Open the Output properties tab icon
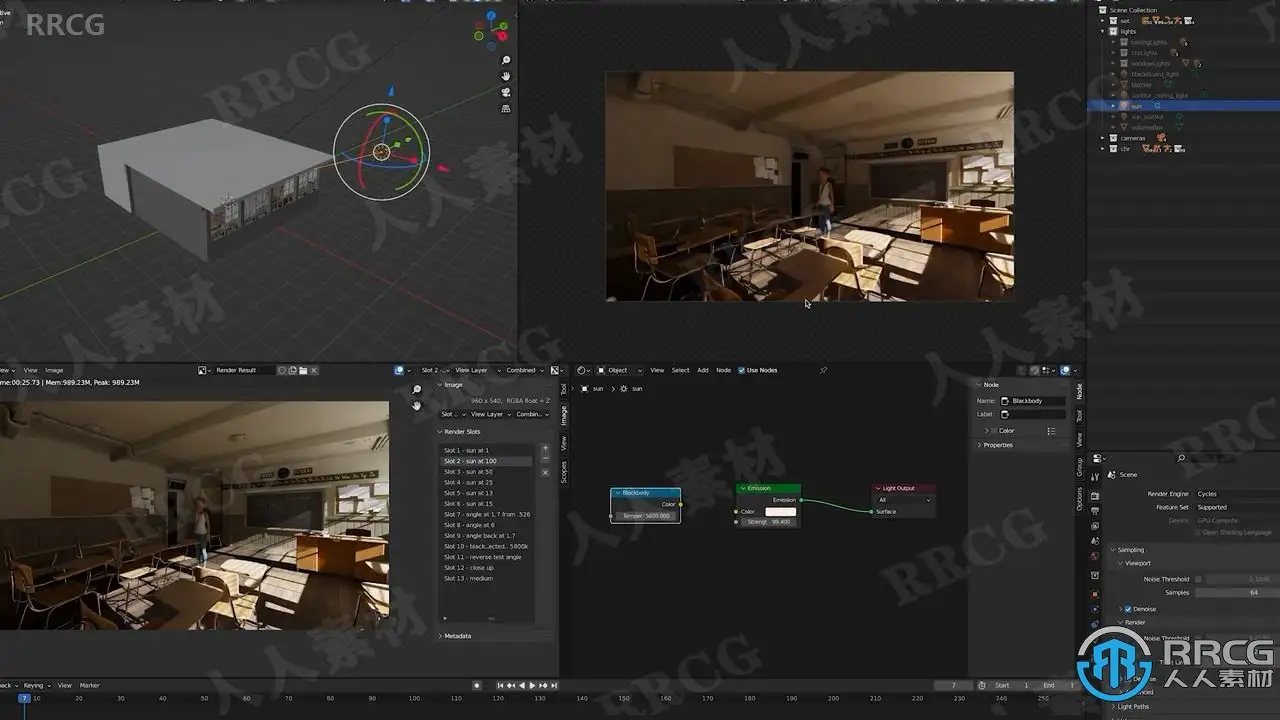Image resolution: width=1280 pixels, height=720 pixels. coord(1095,510)
